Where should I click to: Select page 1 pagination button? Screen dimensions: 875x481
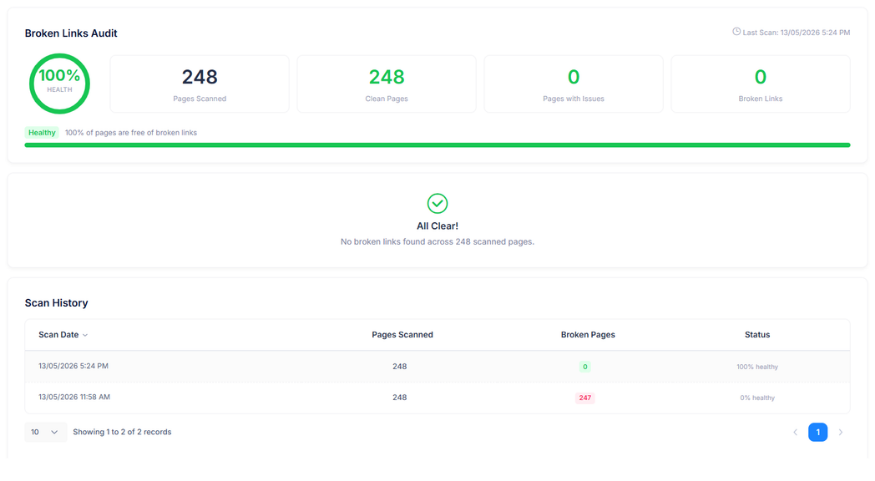point(818,432)
